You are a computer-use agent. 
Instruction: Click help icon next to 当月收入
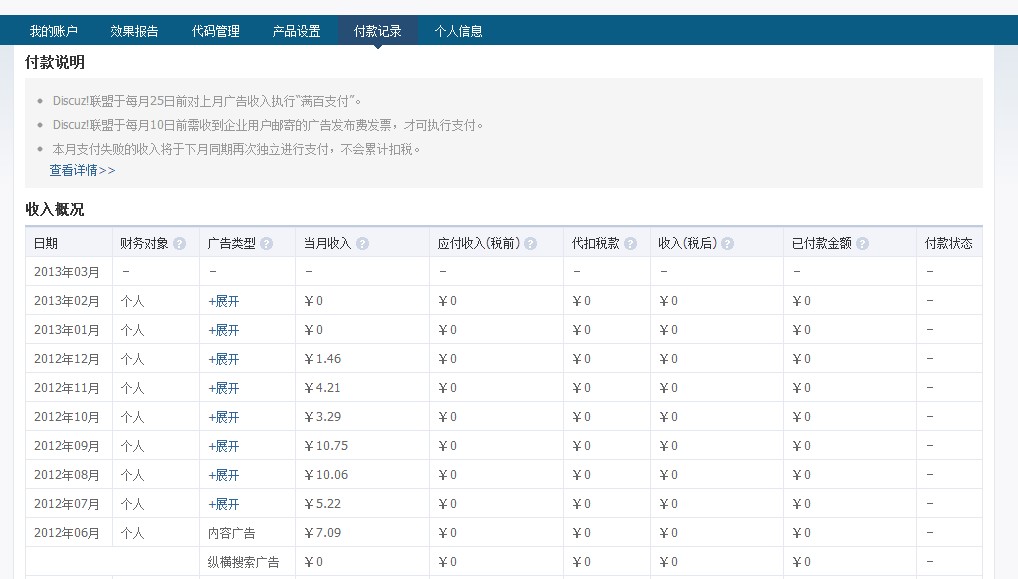(x=362, y=243)
